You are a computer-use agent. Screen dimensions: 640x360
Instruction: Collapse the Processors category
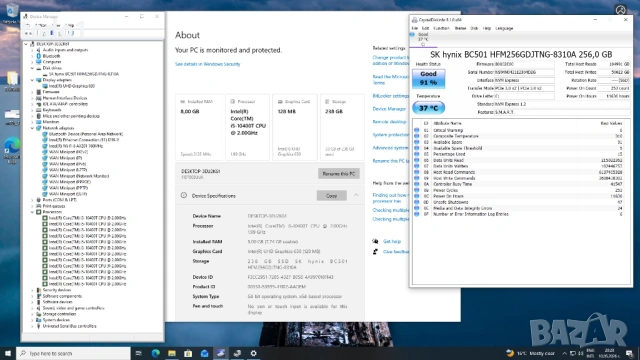coord(32,212)
